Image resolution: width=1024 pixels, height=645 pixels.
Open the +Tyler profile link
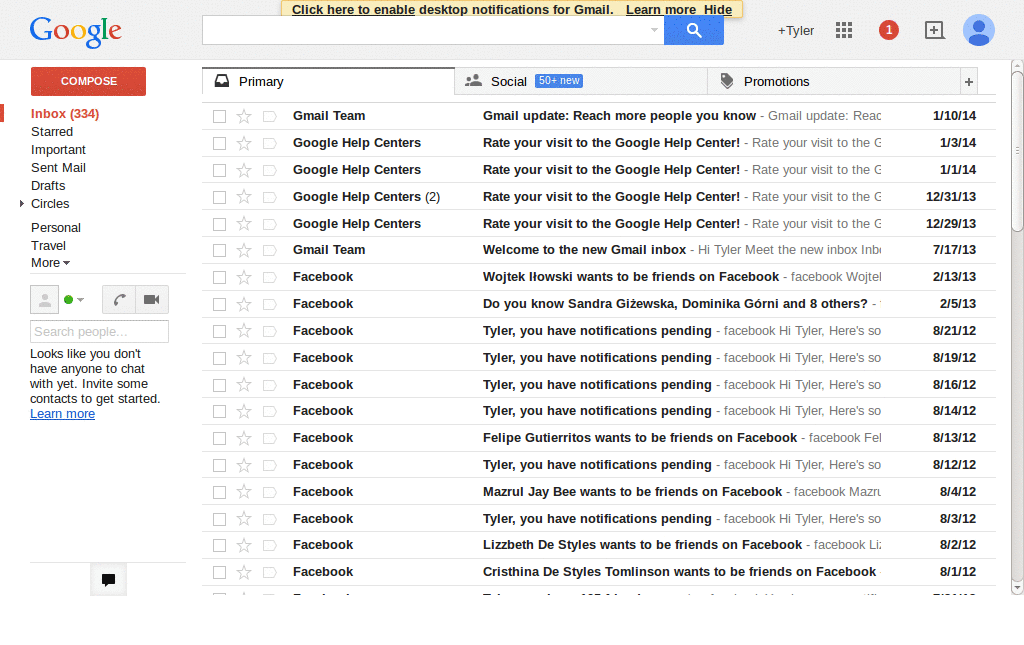795,31
